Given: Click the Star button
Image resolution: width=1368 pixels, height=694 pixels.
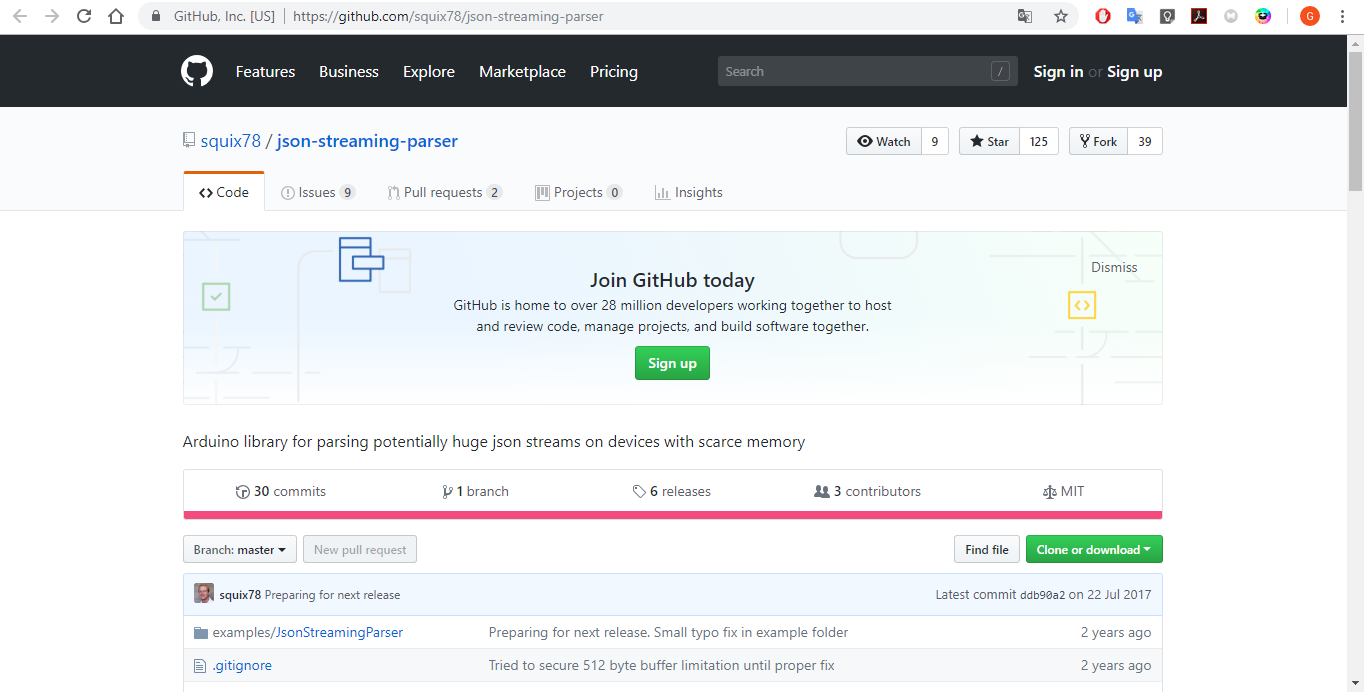Looking at the screenshot, I should pyautogui.click(x=989, y=141).
